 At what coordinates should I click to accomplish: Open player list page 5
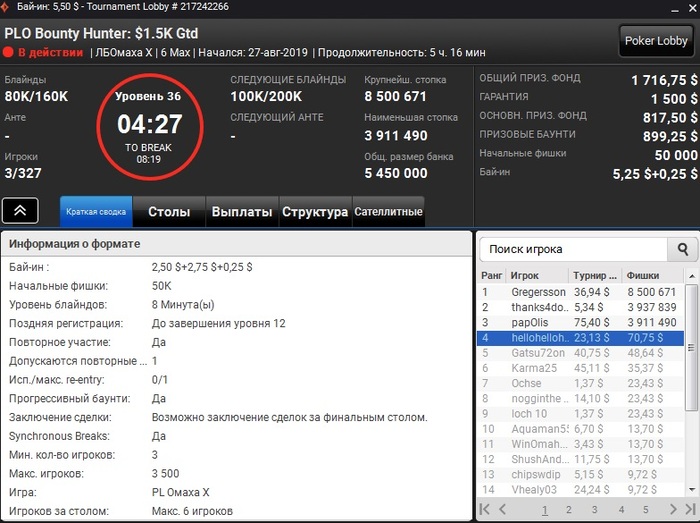coord(646,510)
